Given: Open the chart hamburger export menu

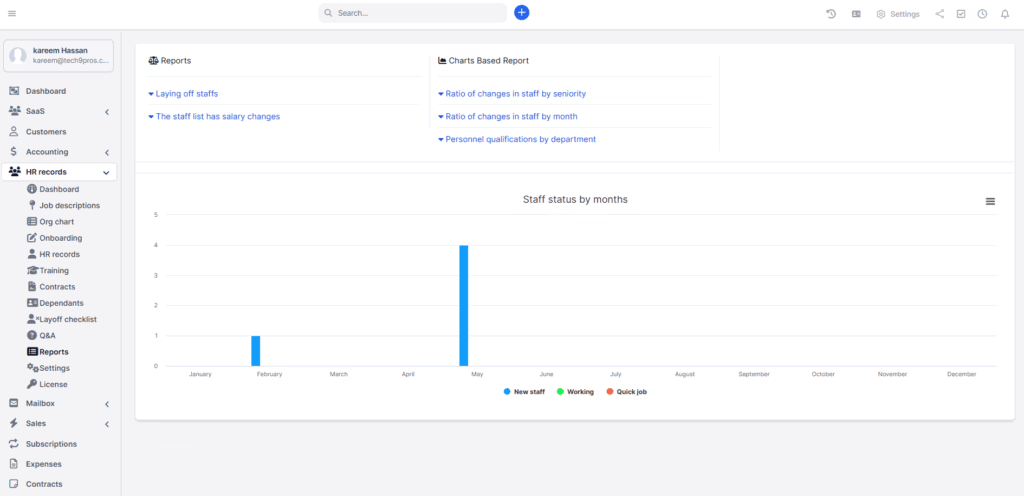Looking at the screenshot, I should pyautogui.click(x=990, y=201).
